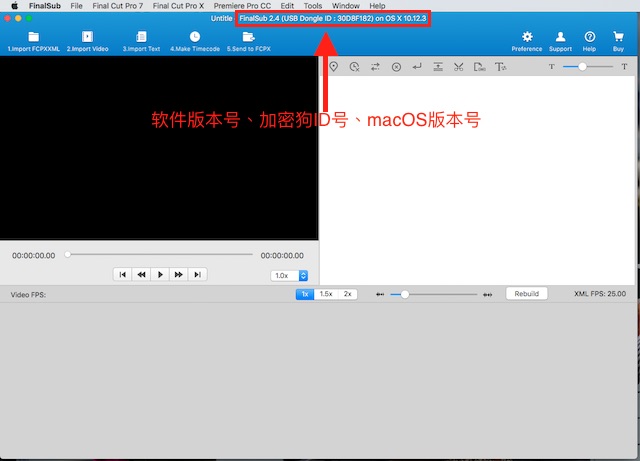
Task: Click the 1.Import FCPXXML toolbar icon
Action: point(33,37)
